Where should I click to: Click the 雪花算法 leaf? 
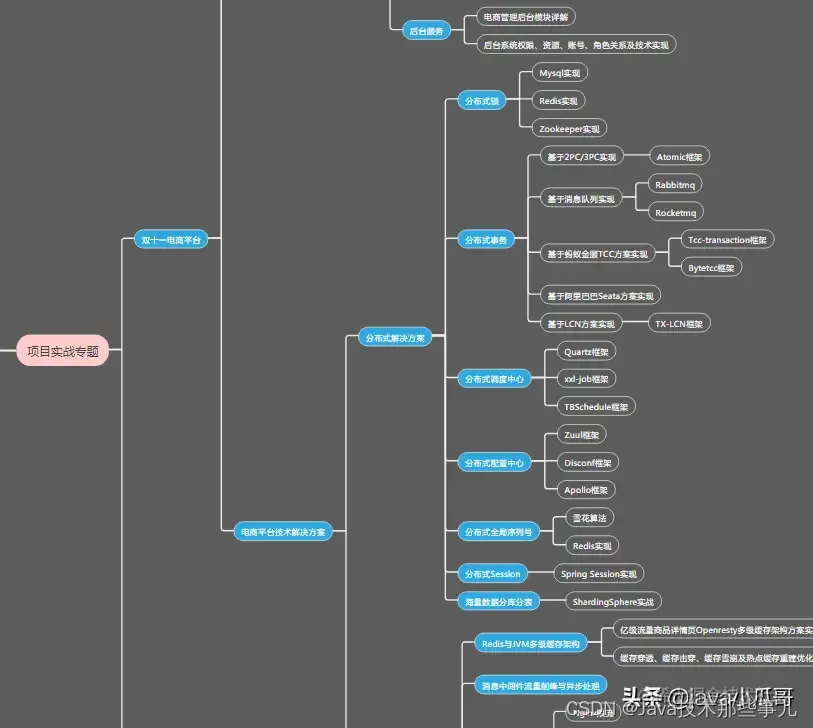pos(590,517)
